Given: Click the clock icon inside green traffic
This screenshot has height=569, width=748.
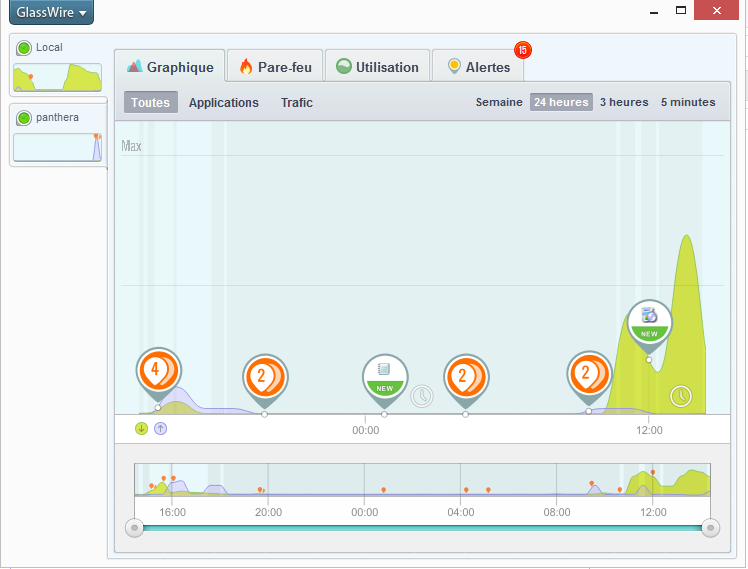Looking at the screenshot, I should [681, 396].
